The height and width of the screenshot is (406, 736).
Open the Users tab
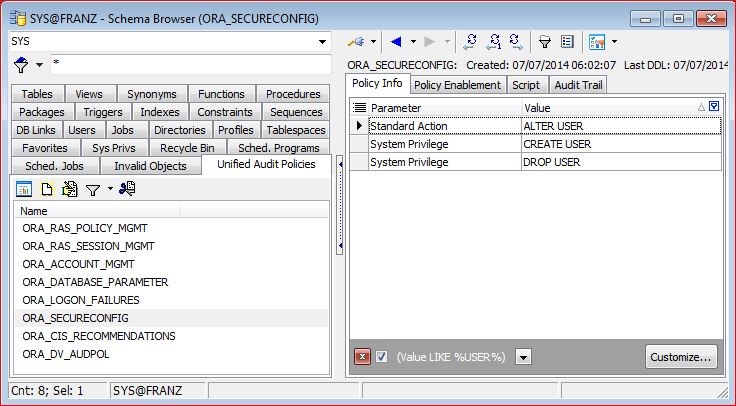82,130
